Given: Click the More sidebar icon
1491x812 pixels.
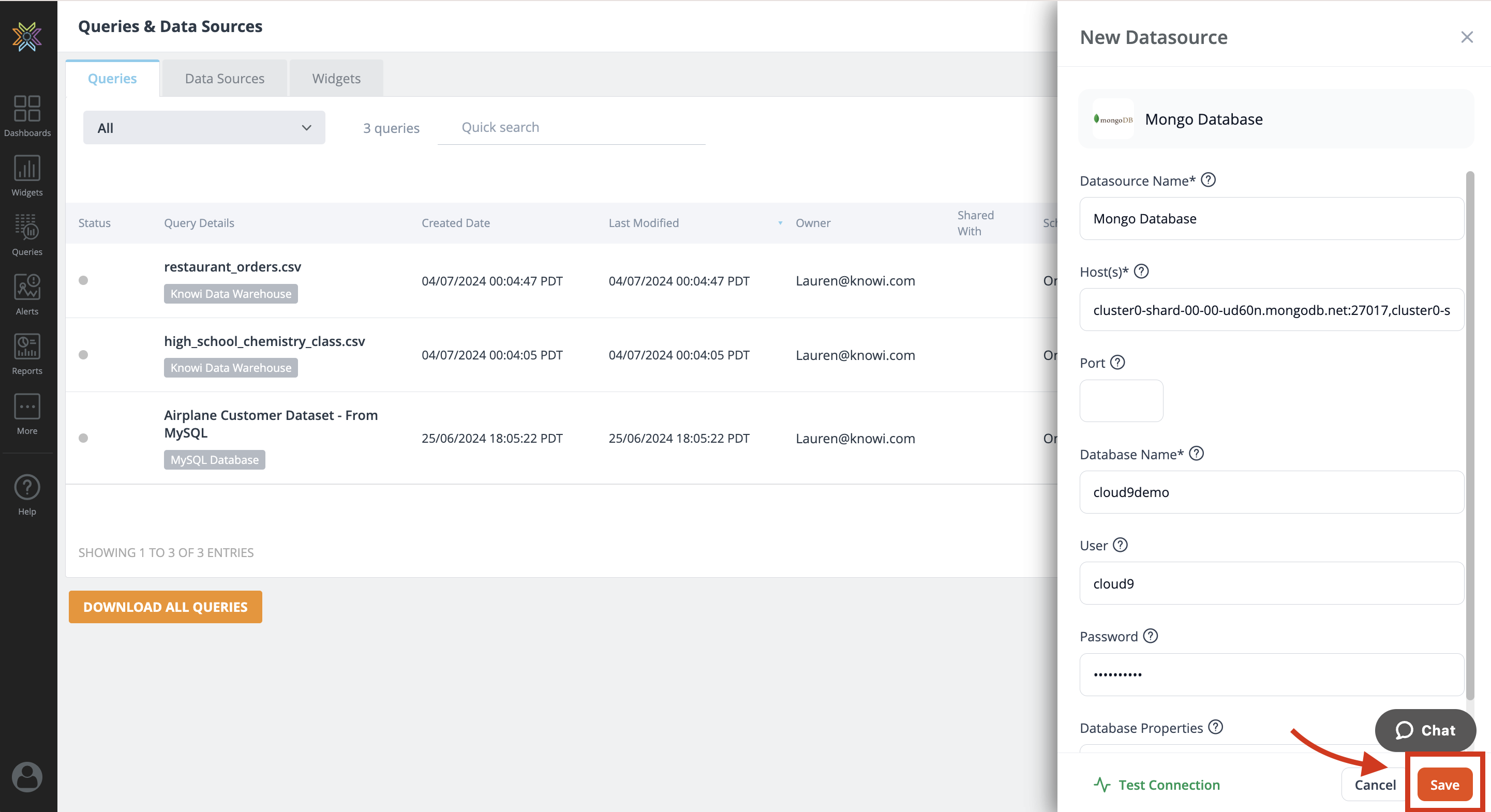Looking at the screenshot, I should point(27,414).
